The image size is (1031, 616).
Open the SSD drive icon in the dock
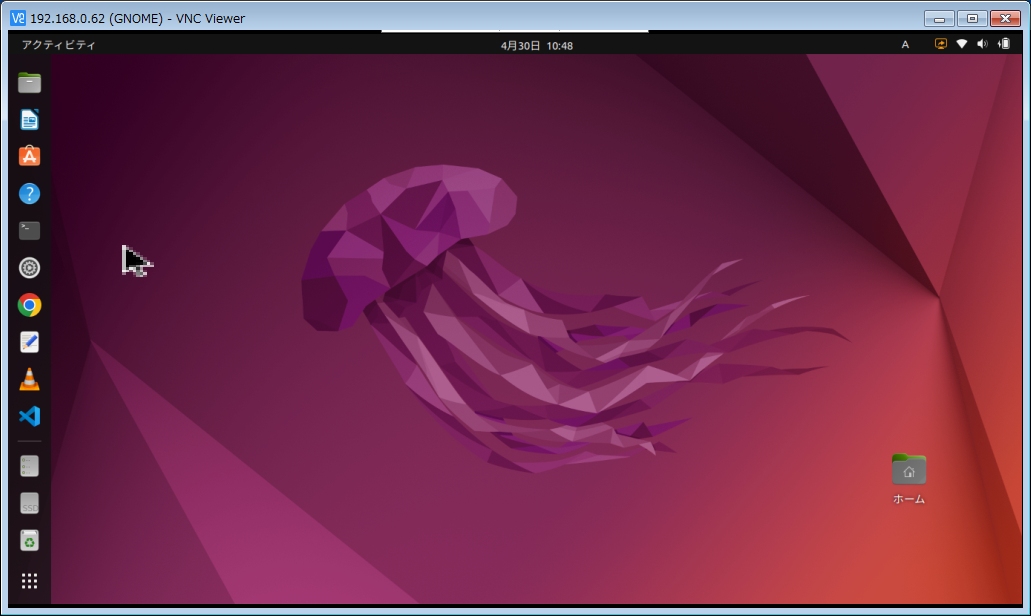30,504
